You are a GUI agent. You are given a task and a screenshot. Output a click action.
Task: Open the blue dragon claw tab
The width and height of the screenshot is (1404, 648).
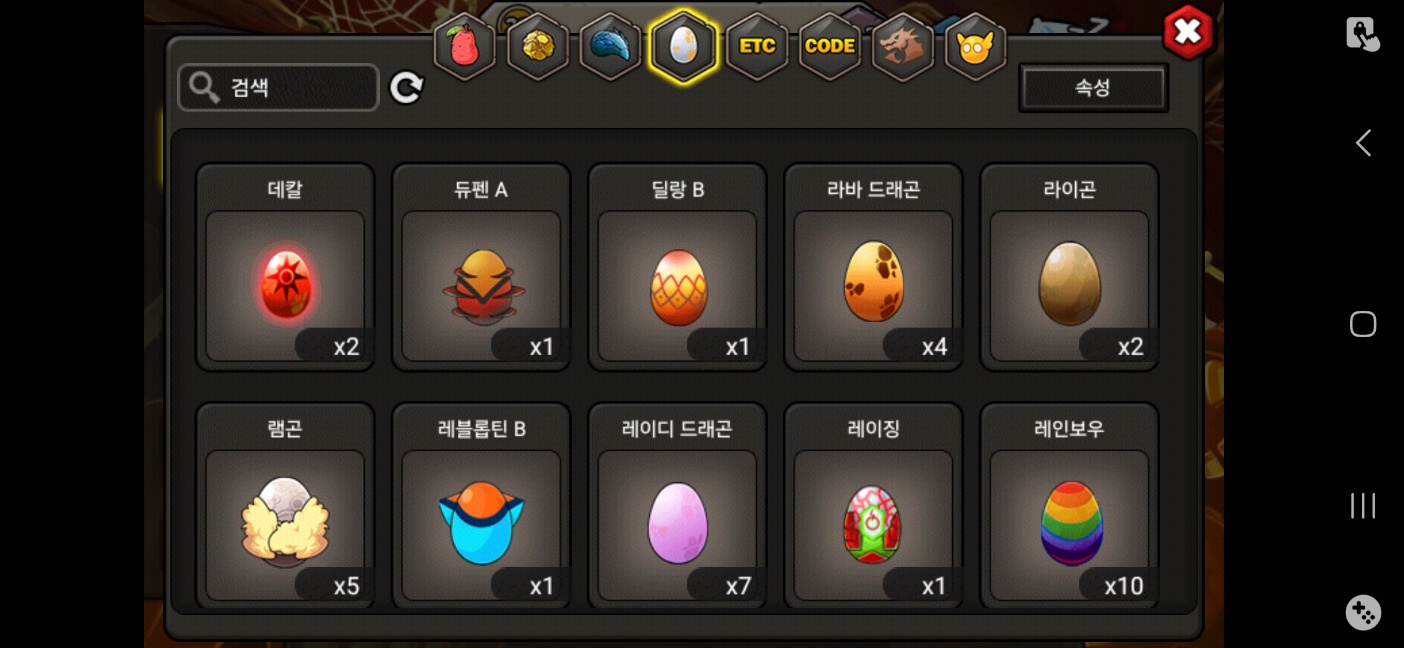(x=611, y=46)
